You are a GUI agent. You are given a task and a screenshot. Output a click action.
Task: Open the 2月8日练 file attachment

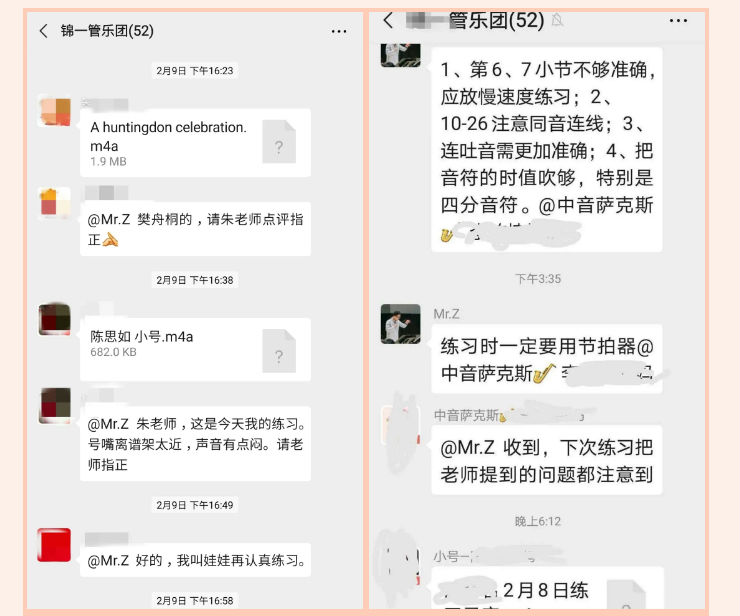547,589
